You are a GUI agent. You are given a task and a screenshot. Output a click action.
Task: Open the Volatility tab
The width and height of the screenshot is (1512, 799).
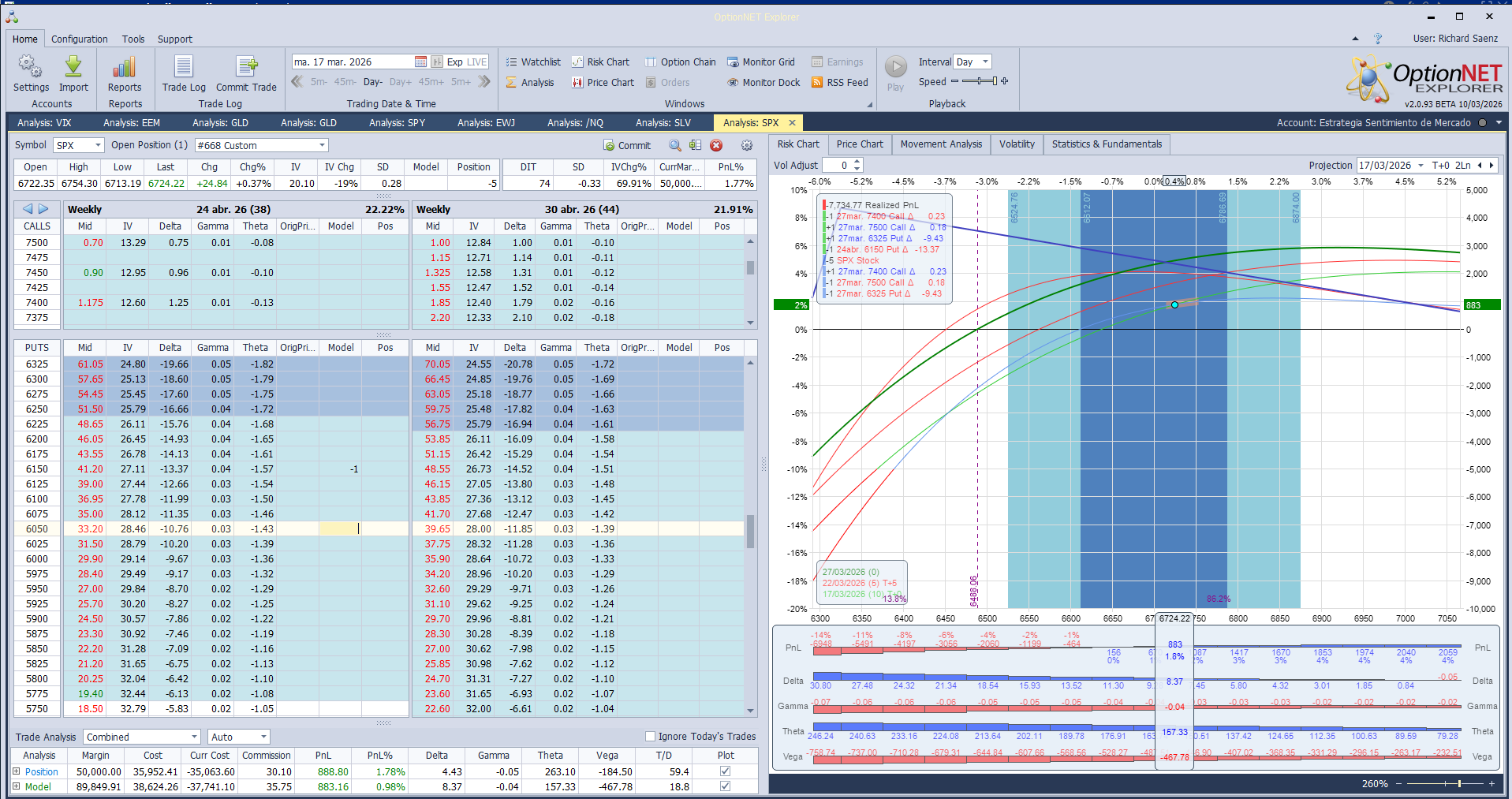coord(1016,144)
